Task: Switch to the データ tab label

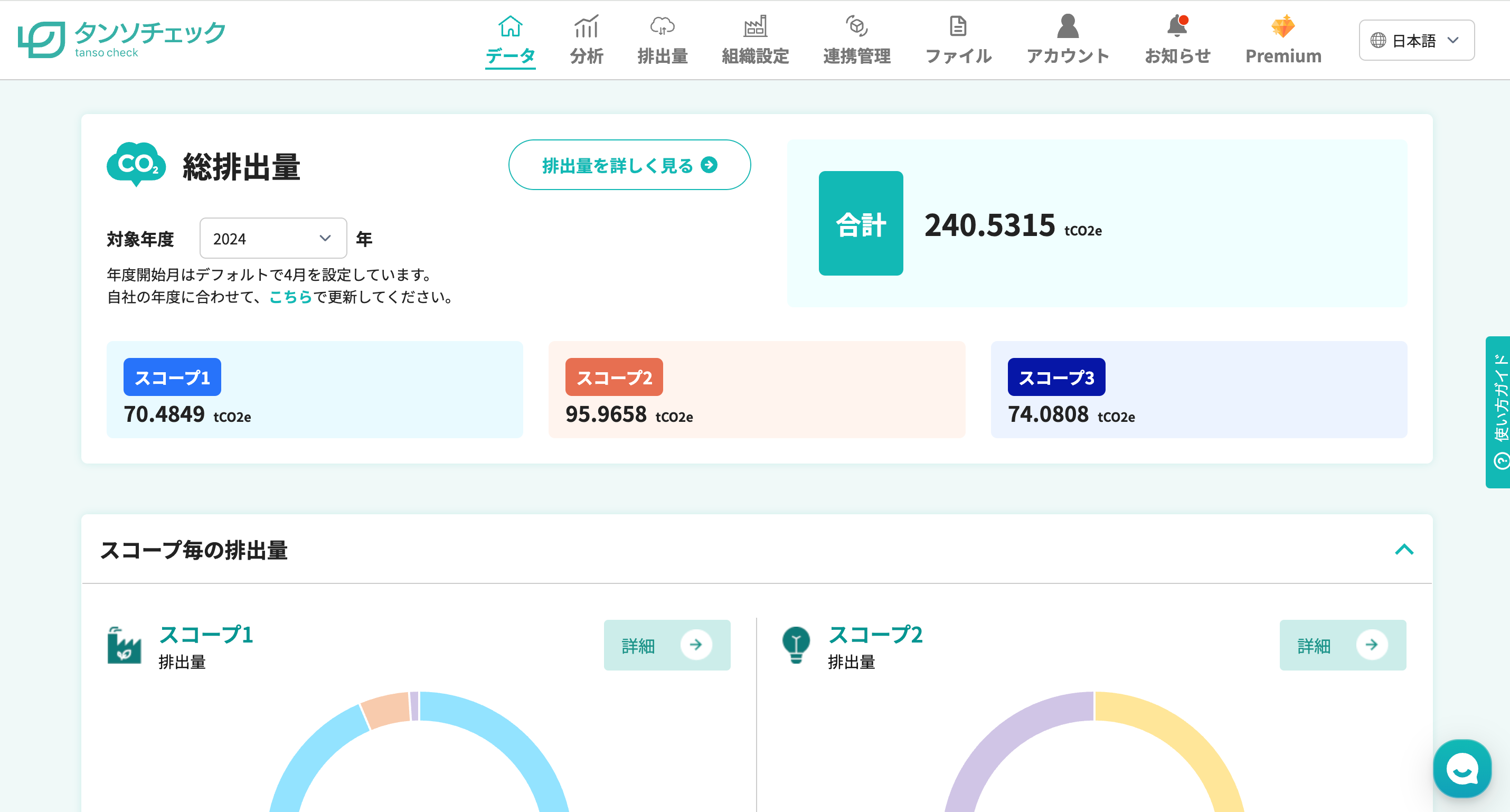Action: point(510,56)
